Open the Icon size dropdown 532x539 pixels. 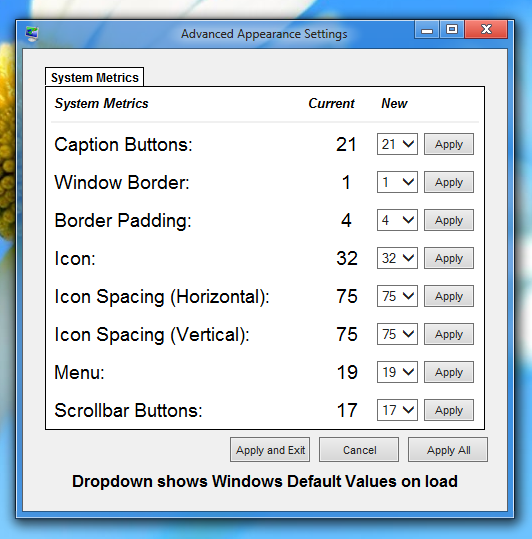point(397,258)
